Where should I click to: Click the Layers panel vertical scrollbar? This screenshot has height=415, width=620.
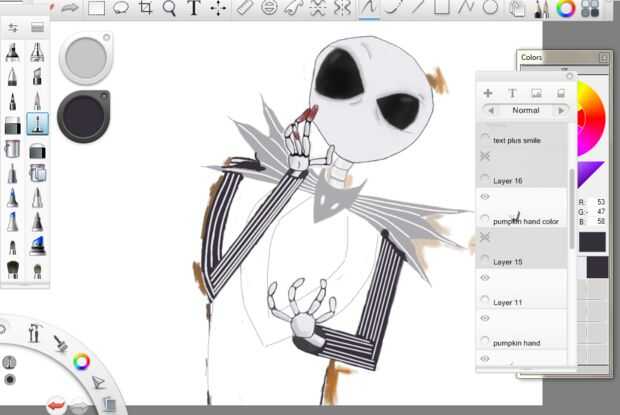point(571,209)
